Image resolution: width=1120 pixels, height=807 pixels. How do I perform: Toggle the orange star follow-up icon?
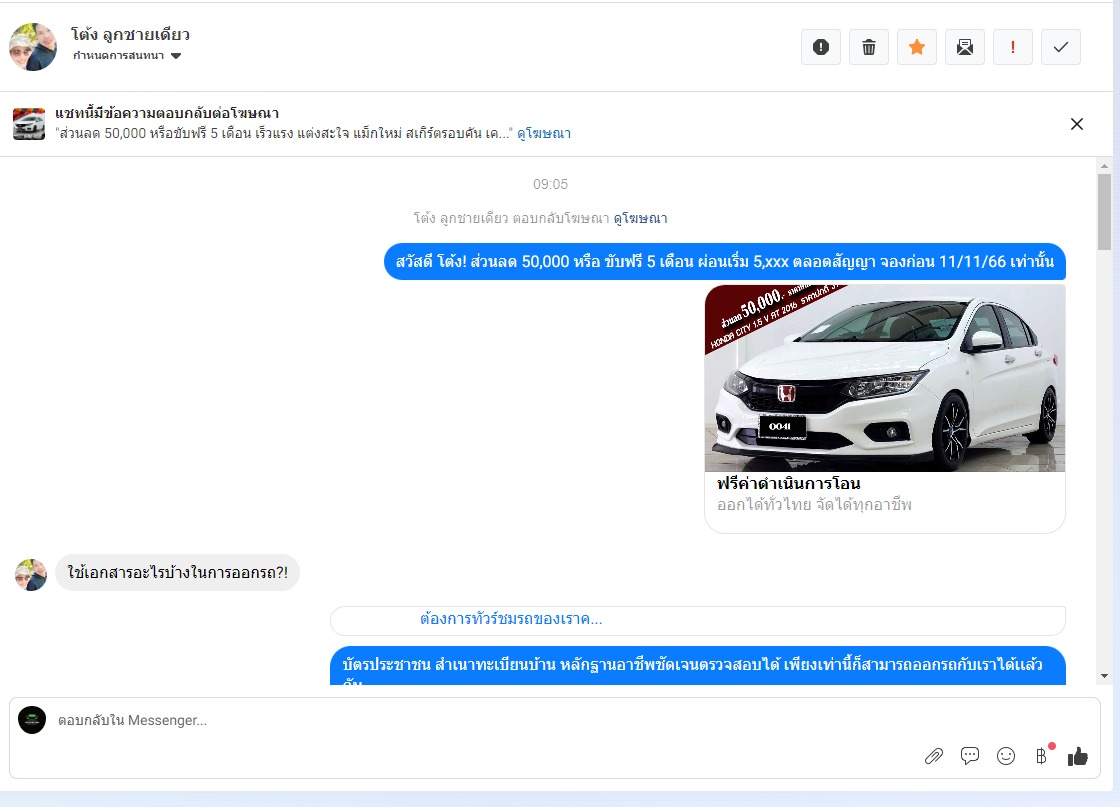pos(916,47)
